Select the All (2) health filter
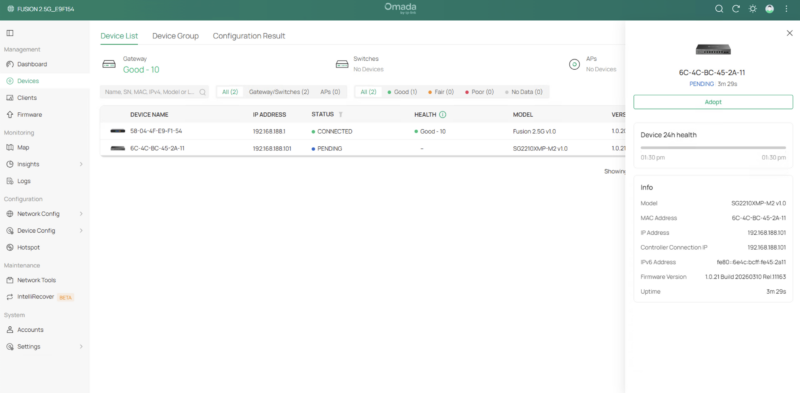 pos(368,92)
